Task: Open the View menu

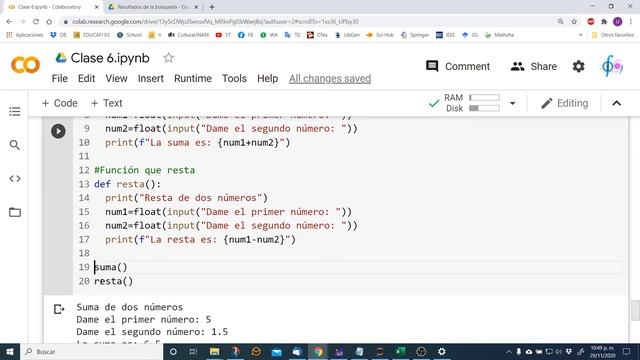Action: point(116,78)
